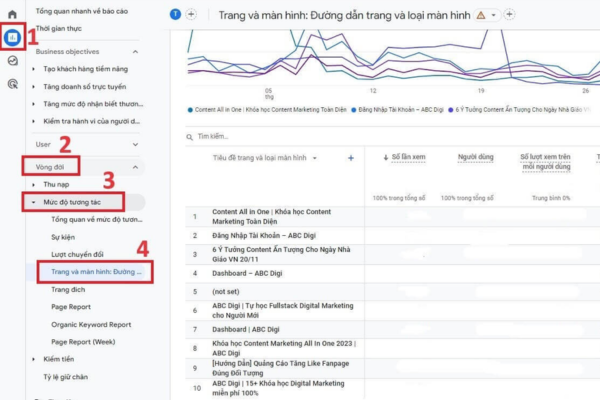Click the warning triangle beside the report title

(x=481, y=15)
